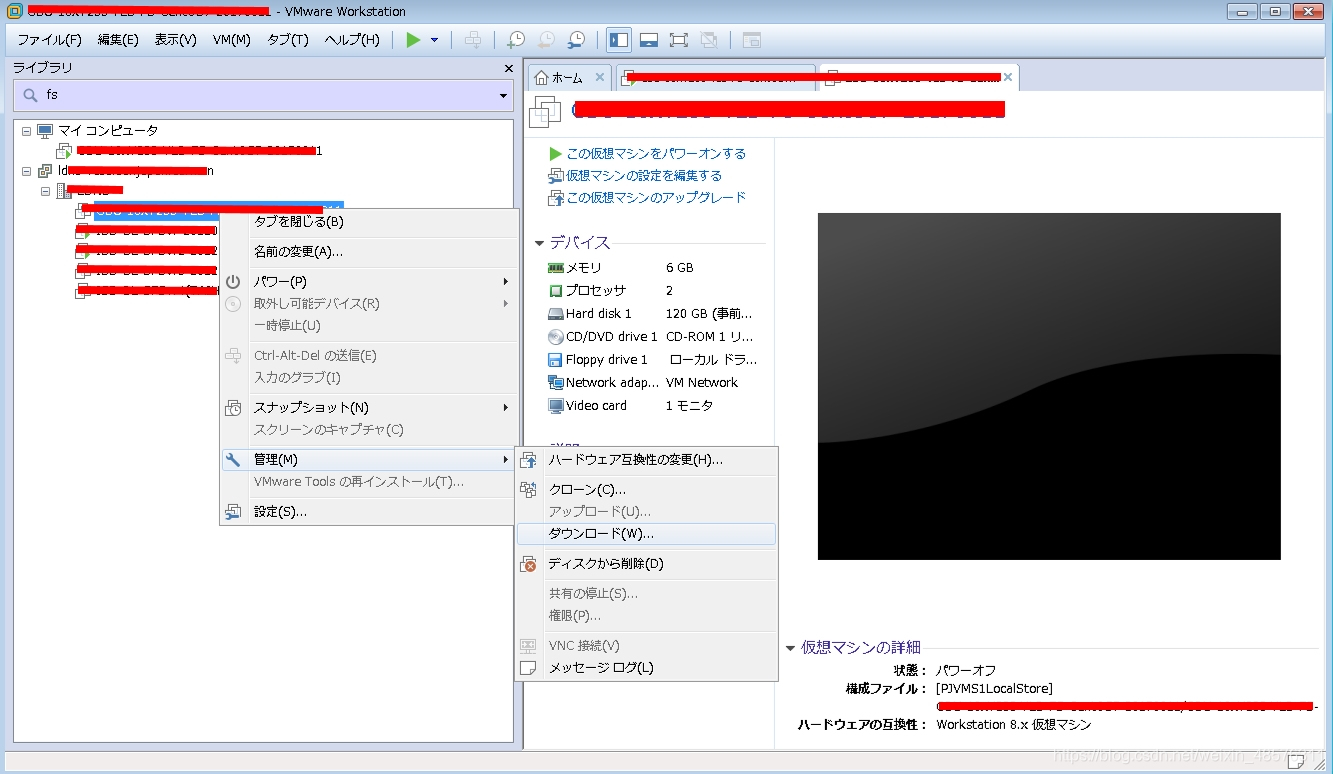The image size is (1333, 774).
Task: Select the メモリ device icon
Action: pos(556,268)
